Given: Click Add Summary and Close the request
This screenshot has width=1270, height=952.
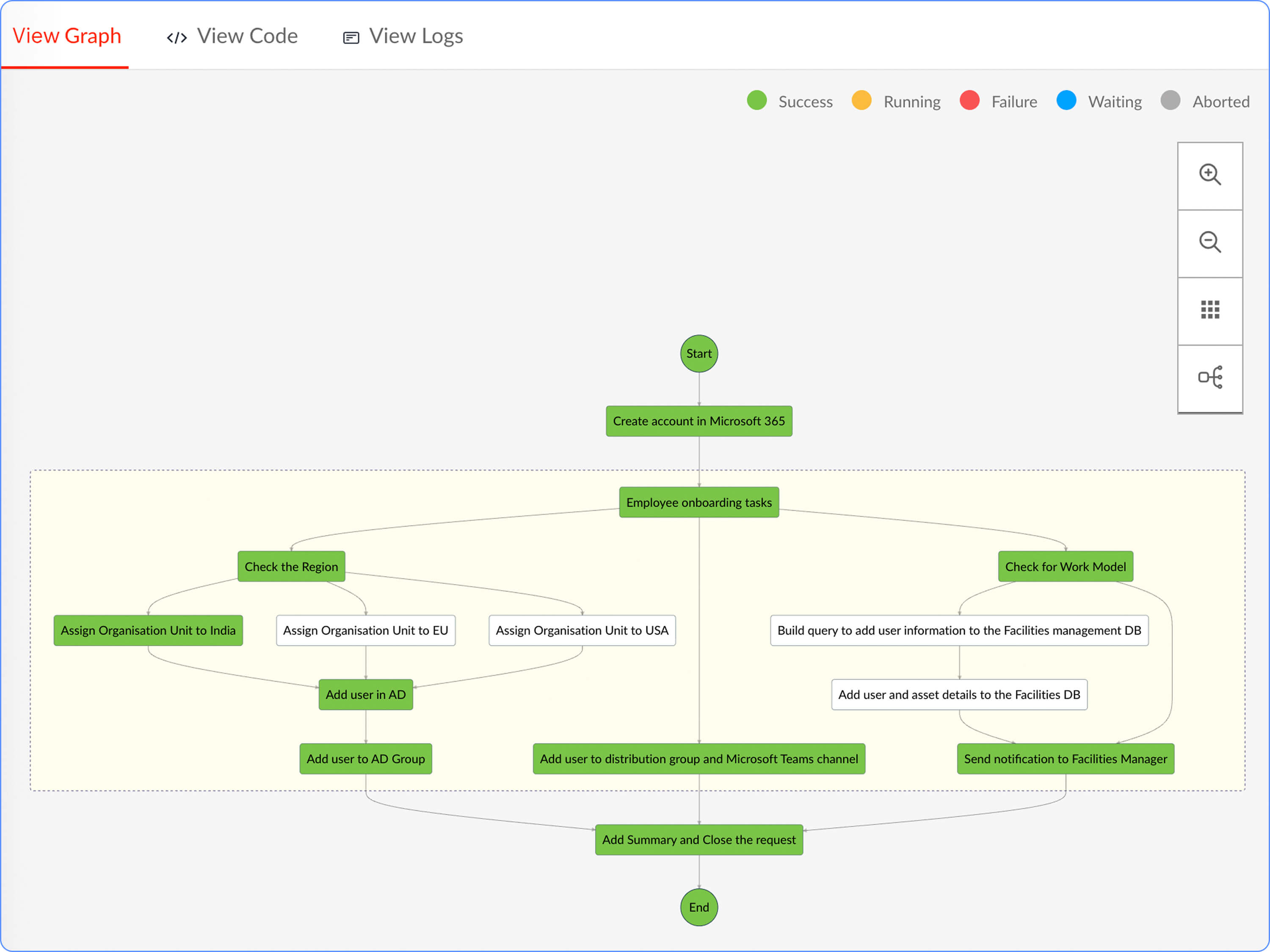Looking at the screenshot, I should [699, 840].
